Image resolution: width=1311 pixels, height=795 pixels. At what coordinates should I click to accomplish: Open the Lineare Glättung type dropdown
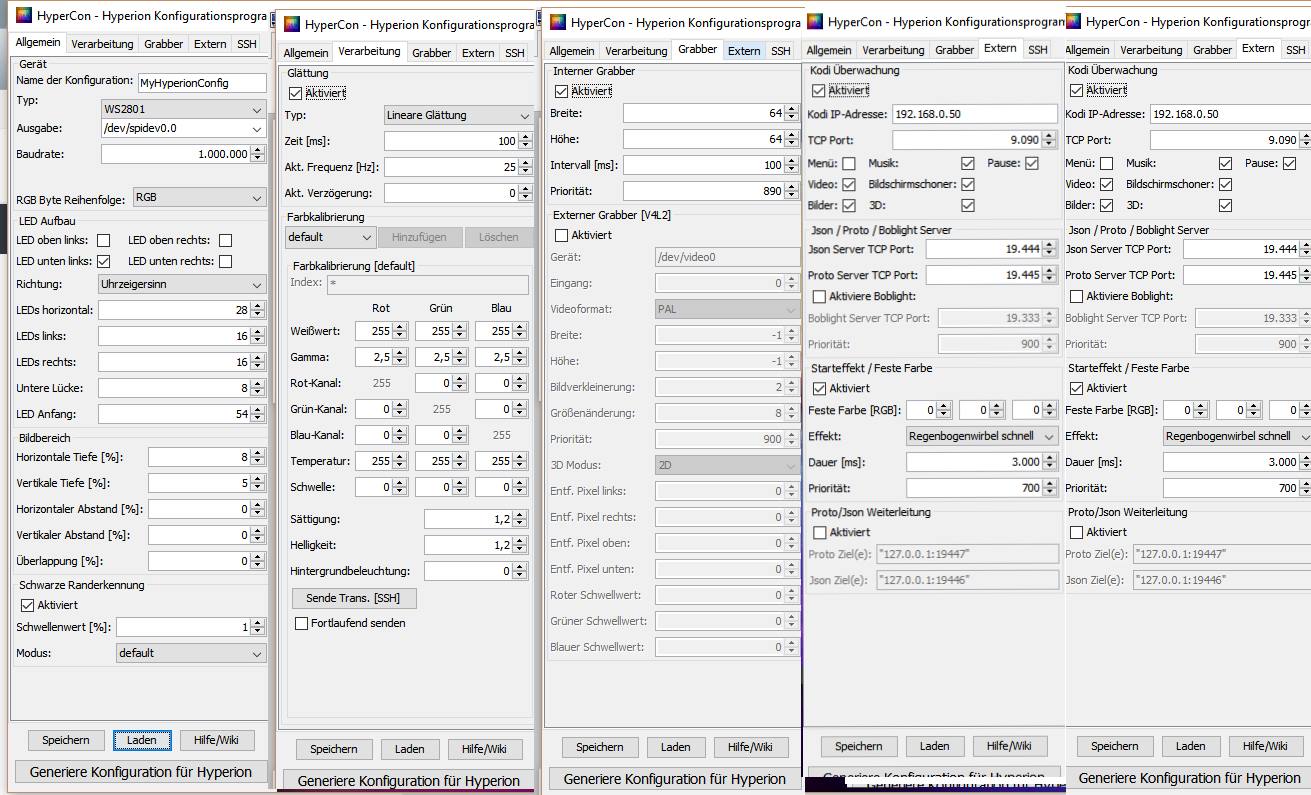pyautogui.click(x=458, y=115)
